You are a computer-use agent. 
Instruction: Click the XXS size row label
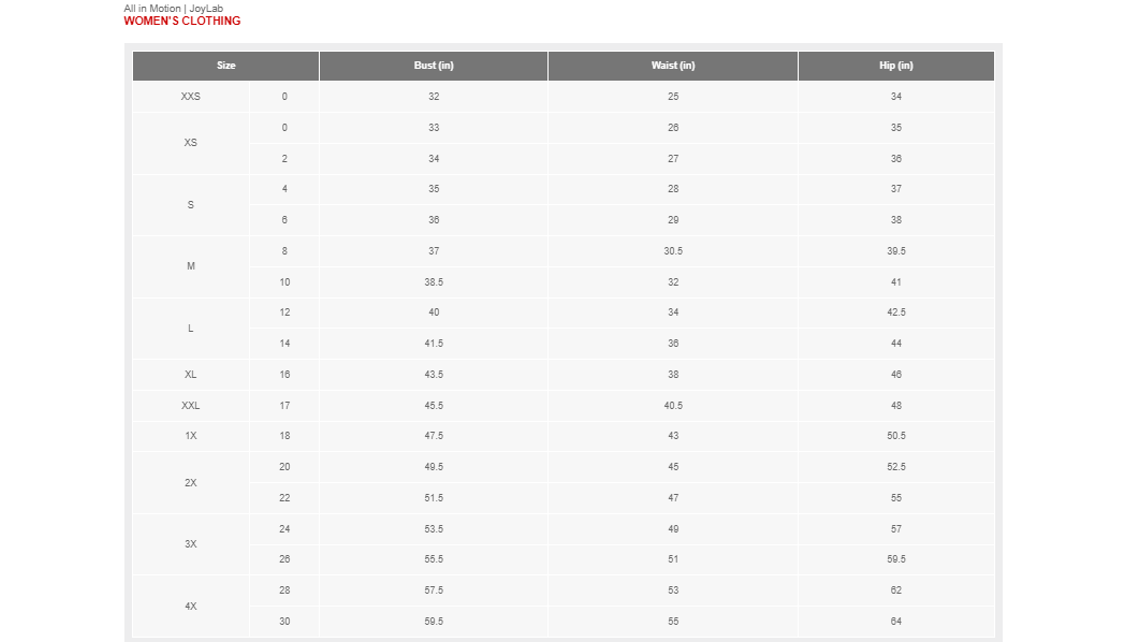click(x=191, y=96)
